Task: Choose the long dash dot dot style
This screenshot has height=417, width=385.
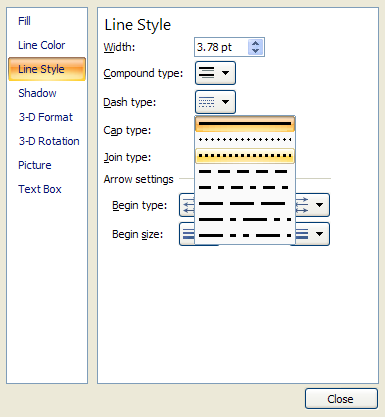Action: click(245, 235)
